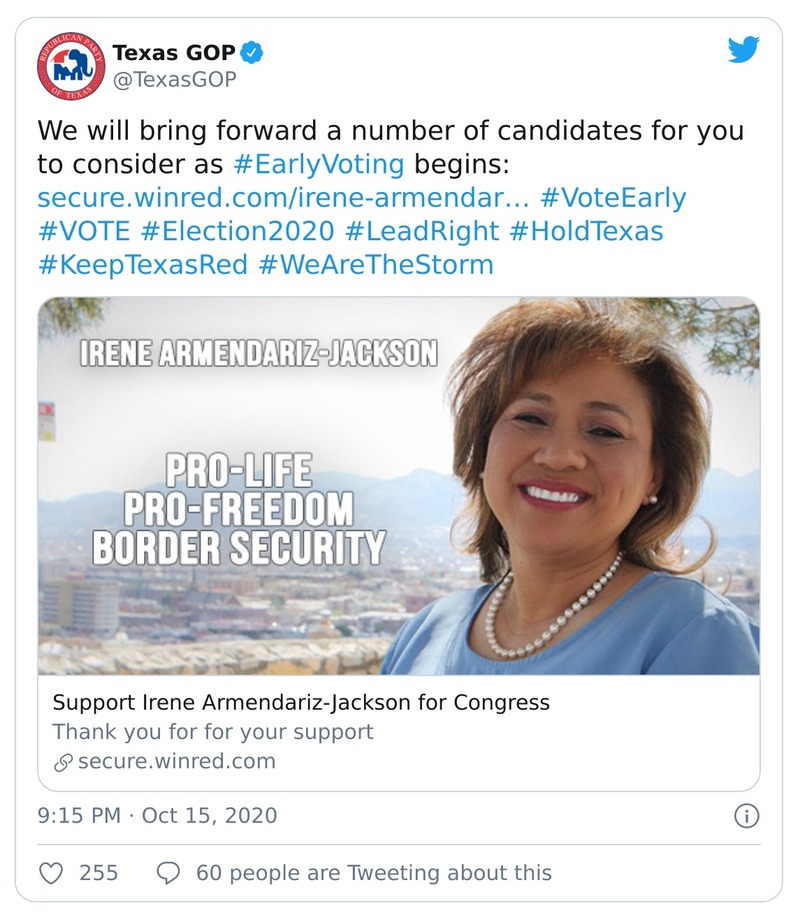The image size is (800, 922).
Task: Click the link chain icon
Action: 62,762
